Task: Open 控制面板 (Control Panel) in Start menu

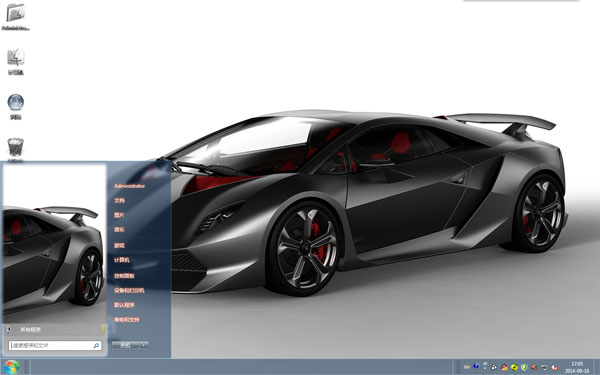Action: click(x=124, y=276)
